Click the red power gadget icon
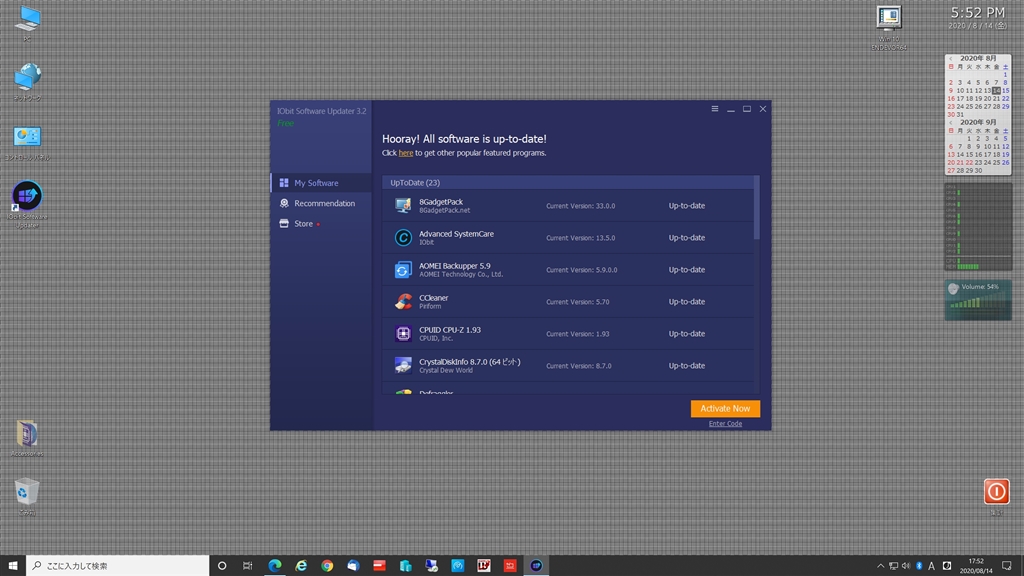The image size is (1024, 576). pyautogui.click(x=997, y=491)
